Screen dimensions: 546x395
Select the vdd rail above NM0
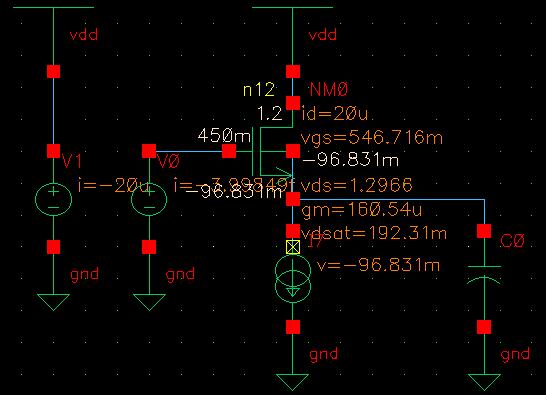pos(292,7)
